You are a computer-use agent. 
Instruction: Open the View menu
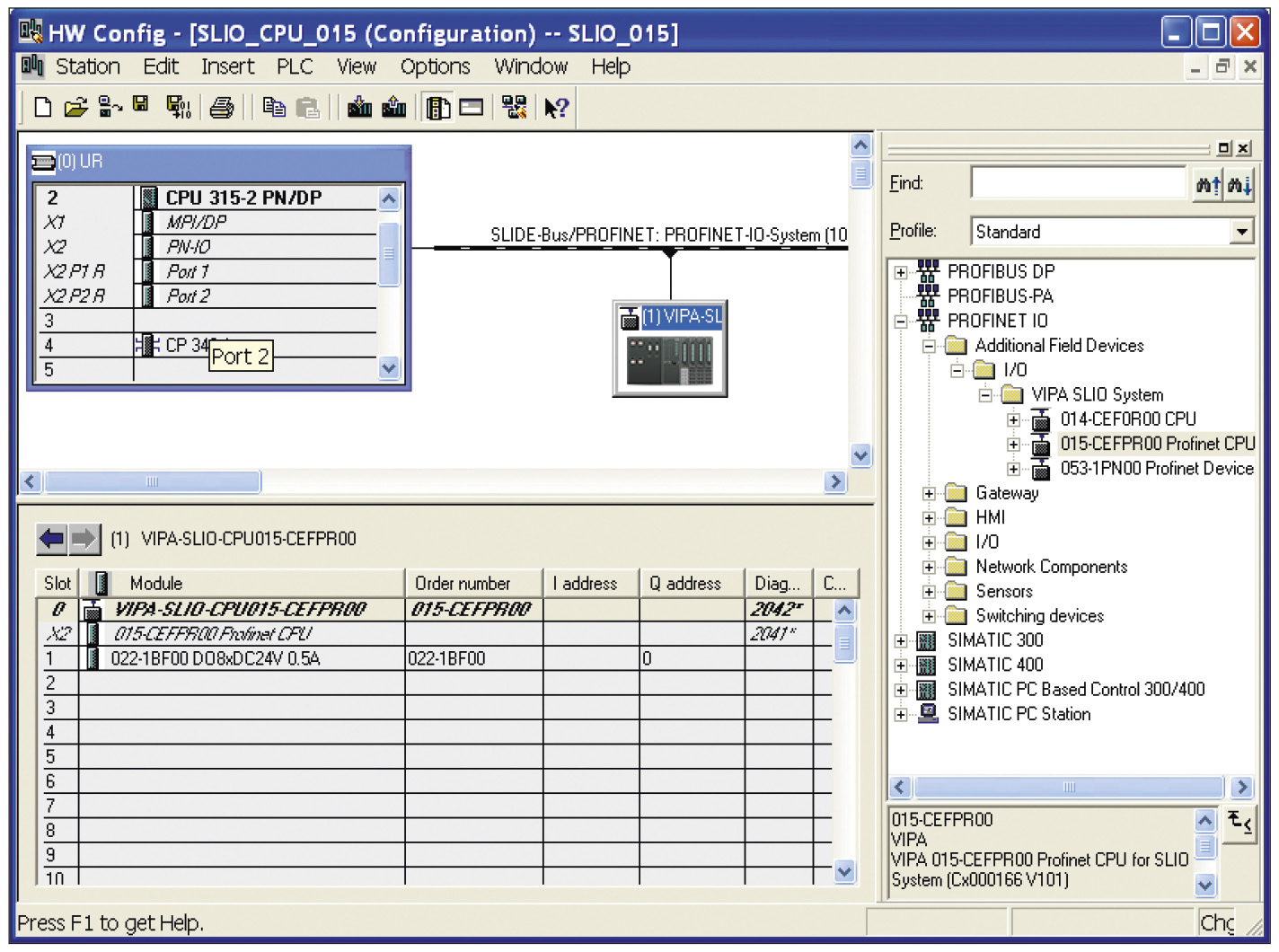pos(357,66)
